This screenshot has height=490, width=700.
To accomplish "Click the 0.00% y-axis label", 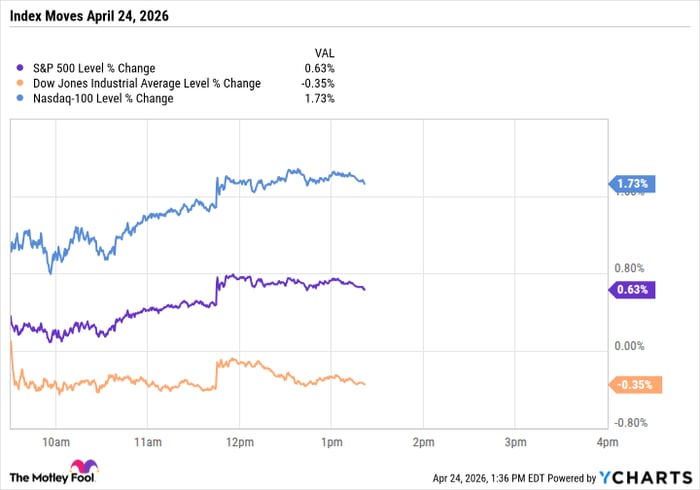I will [630, 346].
